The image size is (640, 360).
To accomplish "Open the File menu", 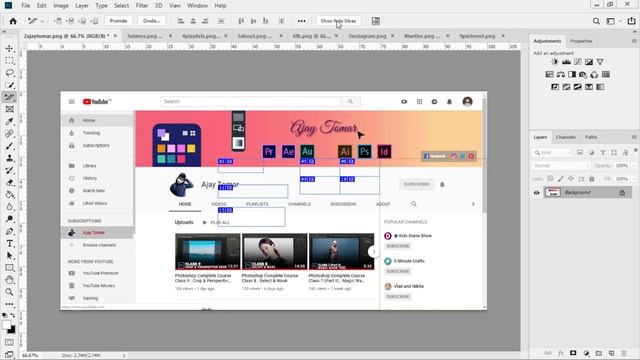I will point(26,6).
